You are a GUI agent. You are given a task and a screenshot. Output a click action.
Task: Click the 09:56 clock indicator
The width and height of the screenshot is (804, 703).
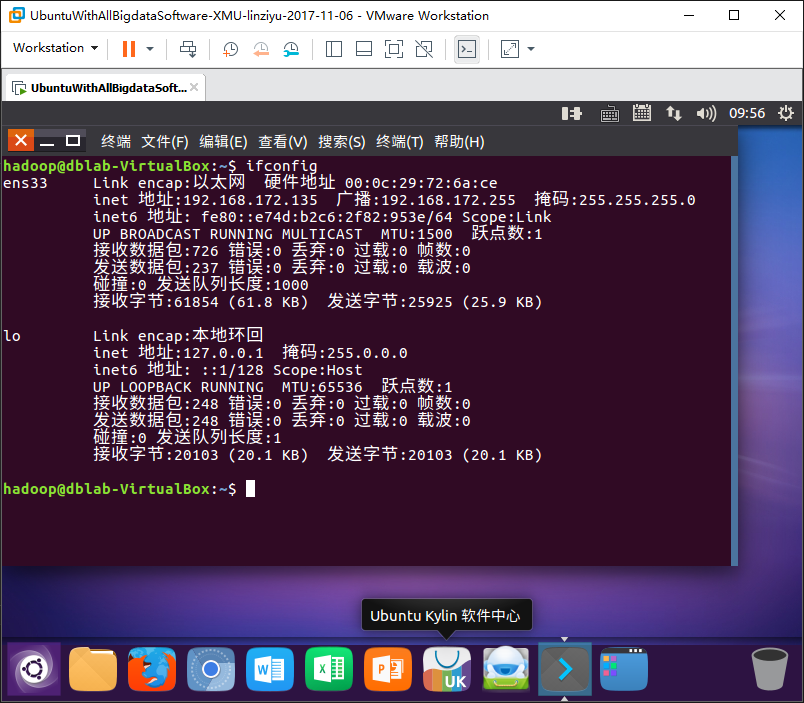(x=747, y=113)
